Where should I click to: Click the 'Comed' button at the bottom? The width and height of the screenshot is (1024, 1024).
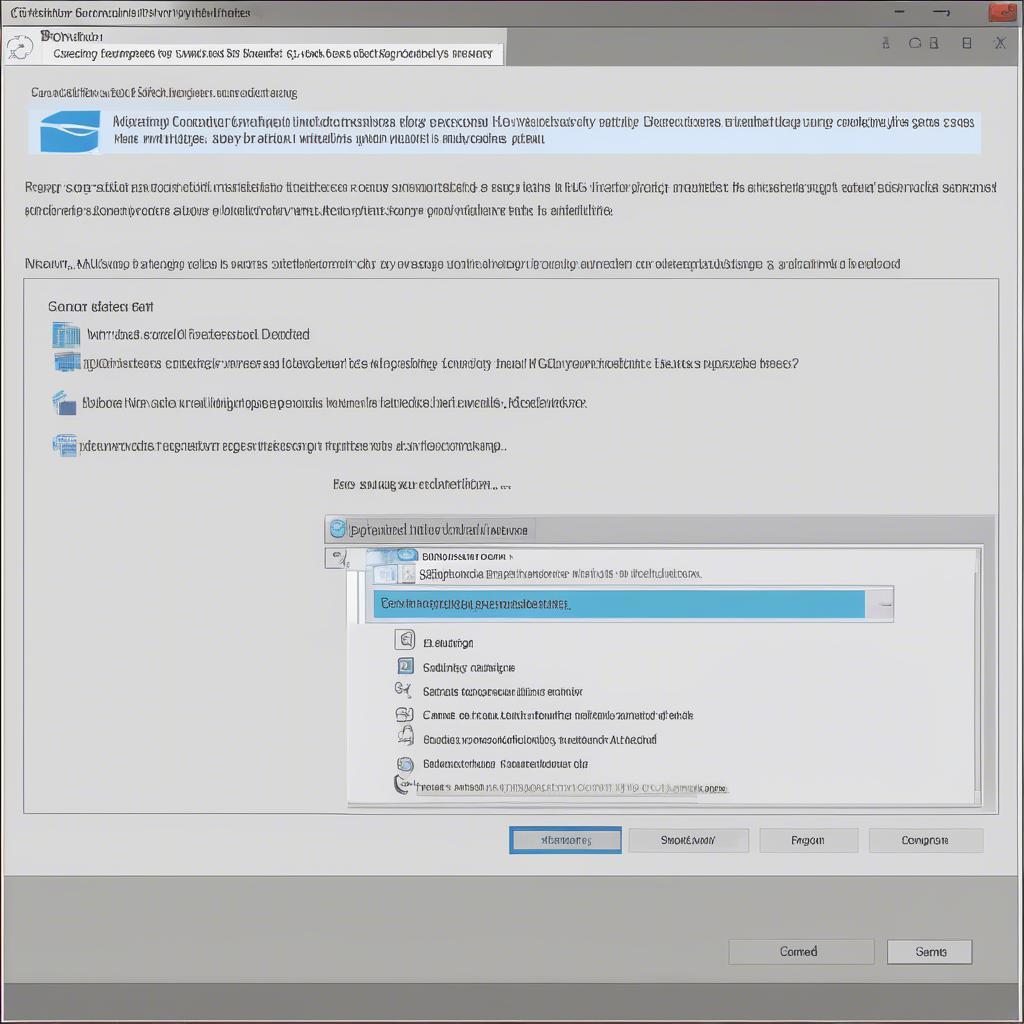click(801, 952)
